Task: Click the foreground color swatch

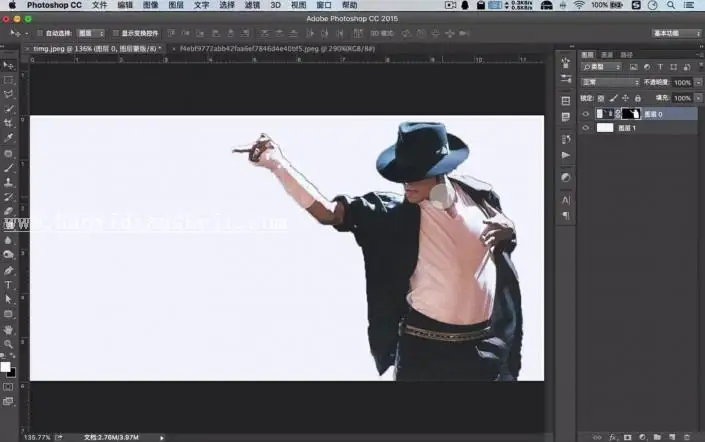Action: pyautogui.click(x=5, y=367)
